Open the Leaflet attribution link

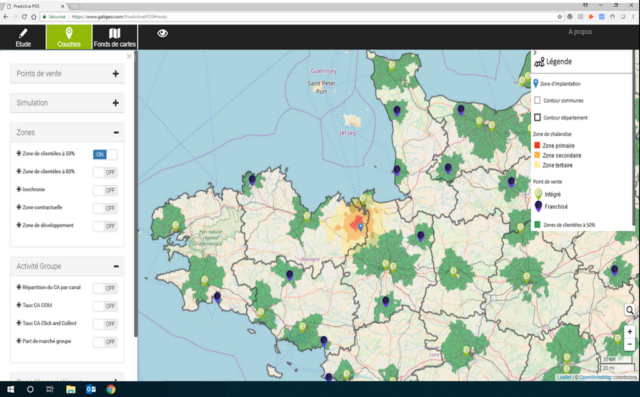pos(564,377)
